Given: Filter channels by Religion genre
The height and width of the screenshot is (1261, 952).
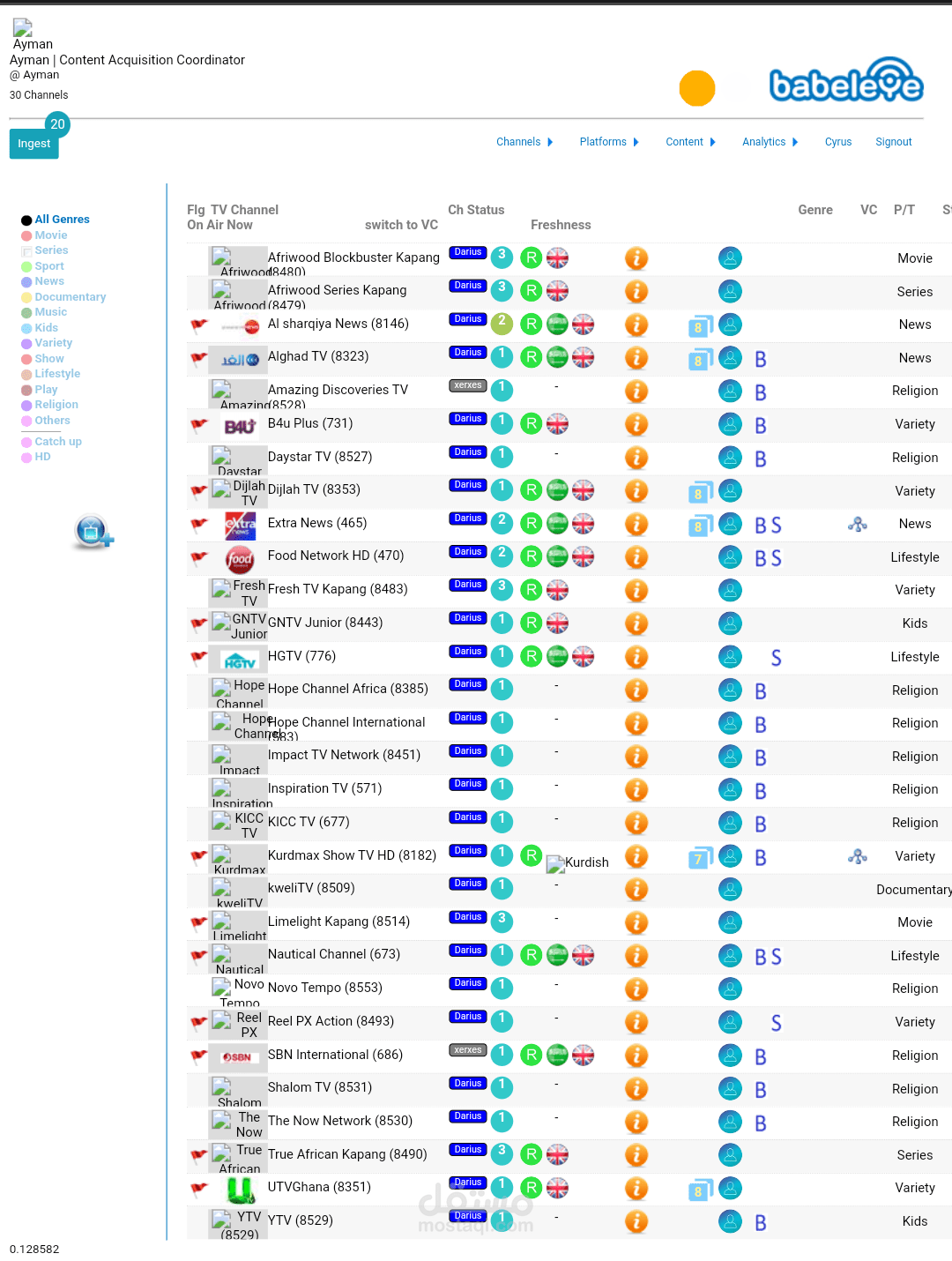Looking at the screenshot, I should click(56, 405).
